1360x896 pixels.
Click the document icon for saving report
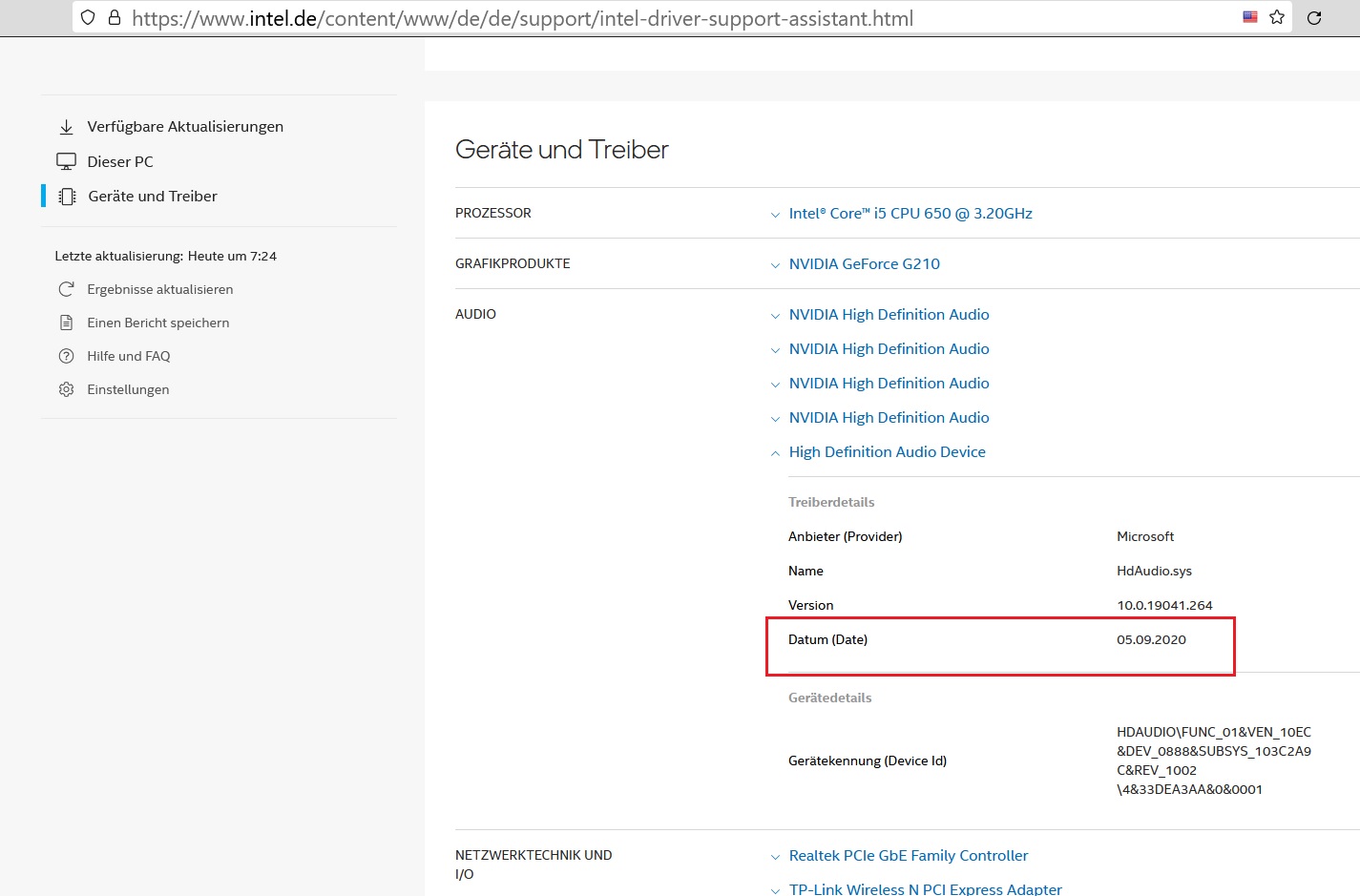point(66,323)
